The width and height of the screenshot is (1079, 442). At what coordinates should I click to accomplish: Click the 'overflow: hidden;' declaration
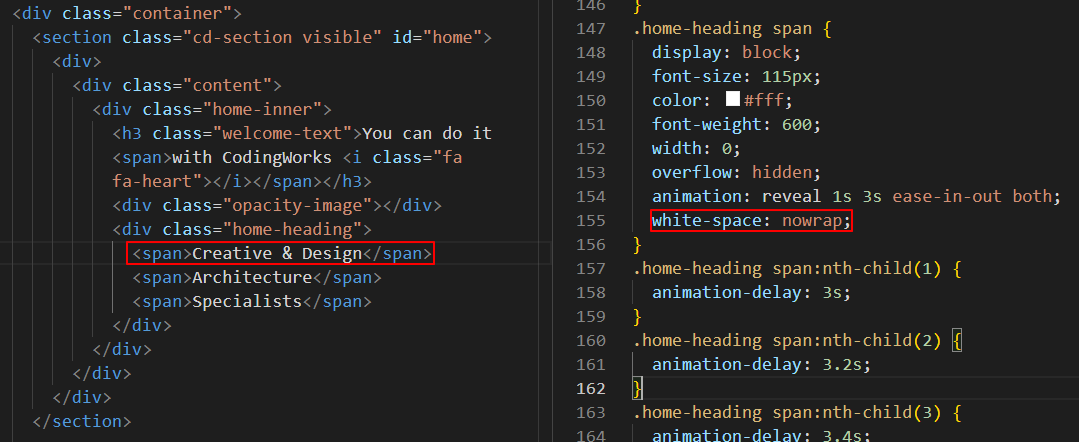pos(737,172)
